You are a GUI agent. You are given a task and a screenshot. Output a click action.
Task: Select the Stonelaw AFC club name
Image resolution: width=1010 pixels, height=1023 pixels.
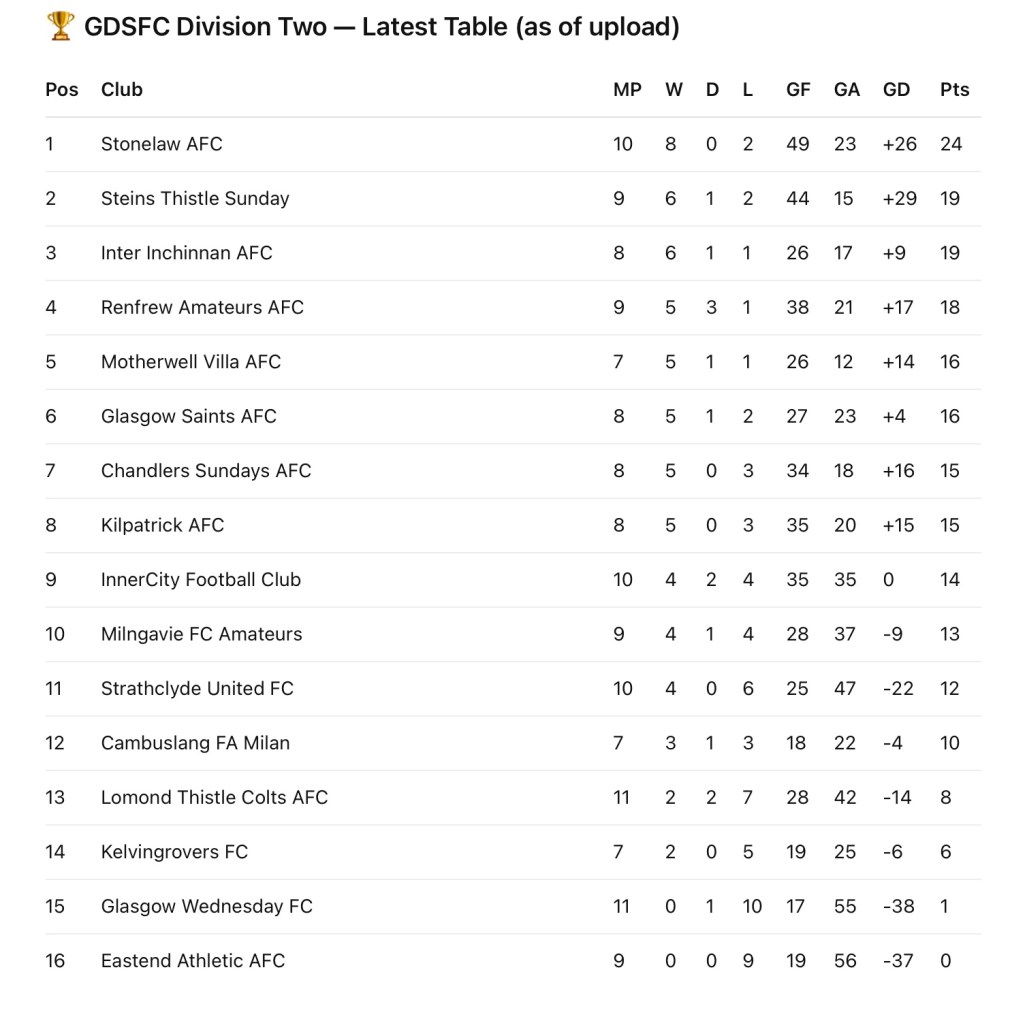coord(162,144)
